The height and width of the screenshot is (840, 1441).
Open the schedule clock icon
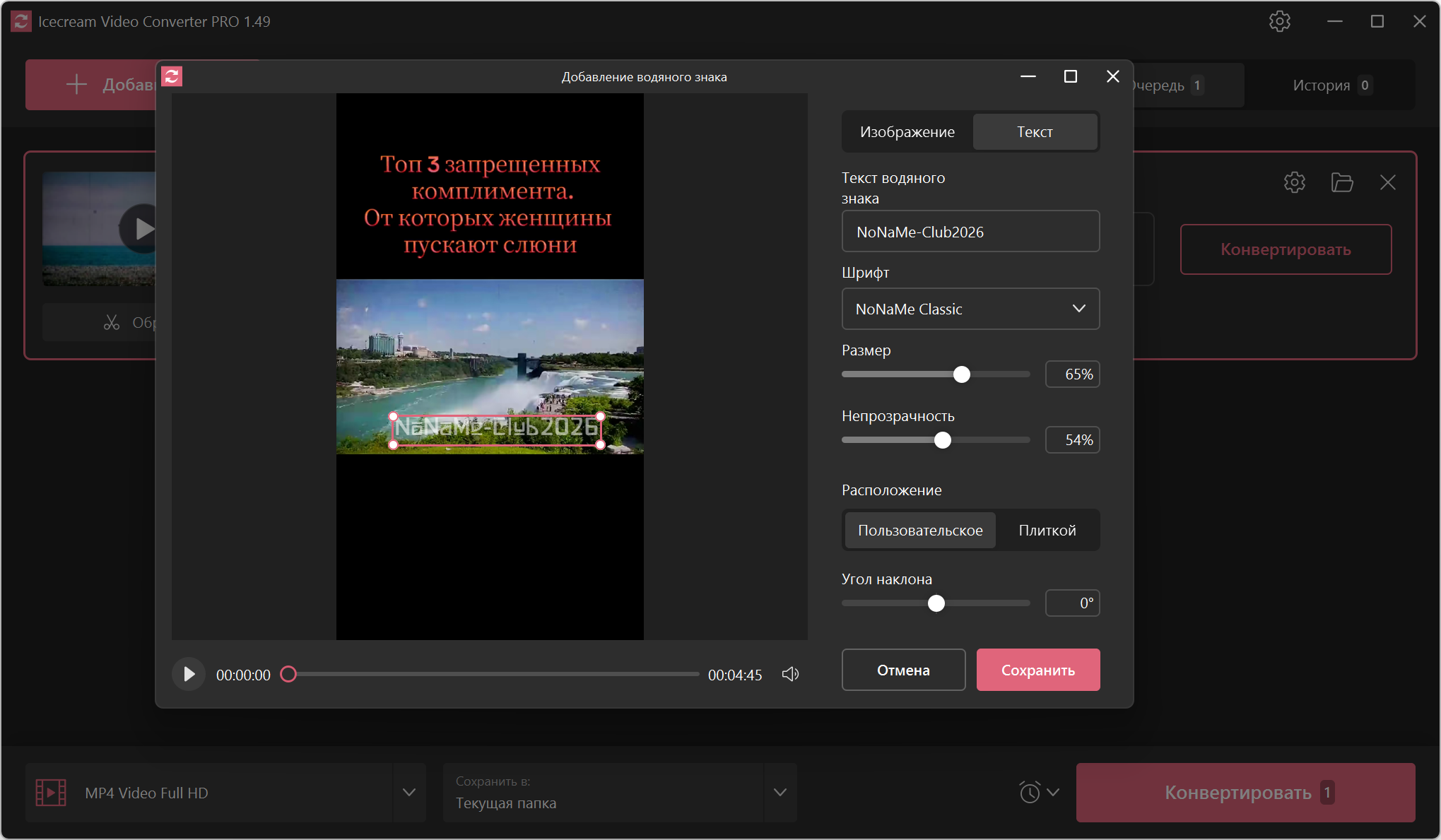tap(1030, 792)
